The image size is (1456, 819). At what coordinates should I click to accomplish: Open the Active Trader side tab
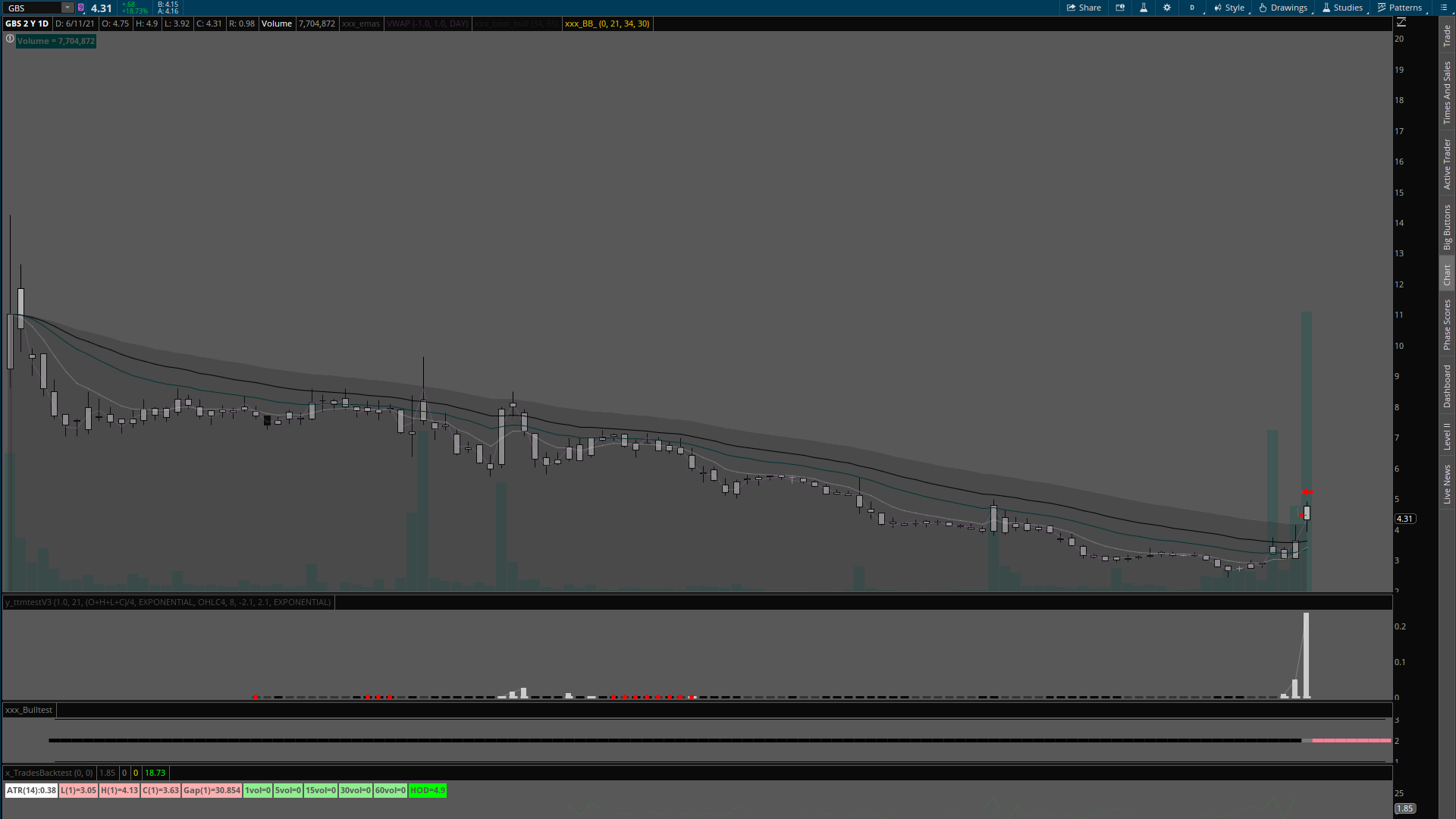click(x=1447, y=164)
